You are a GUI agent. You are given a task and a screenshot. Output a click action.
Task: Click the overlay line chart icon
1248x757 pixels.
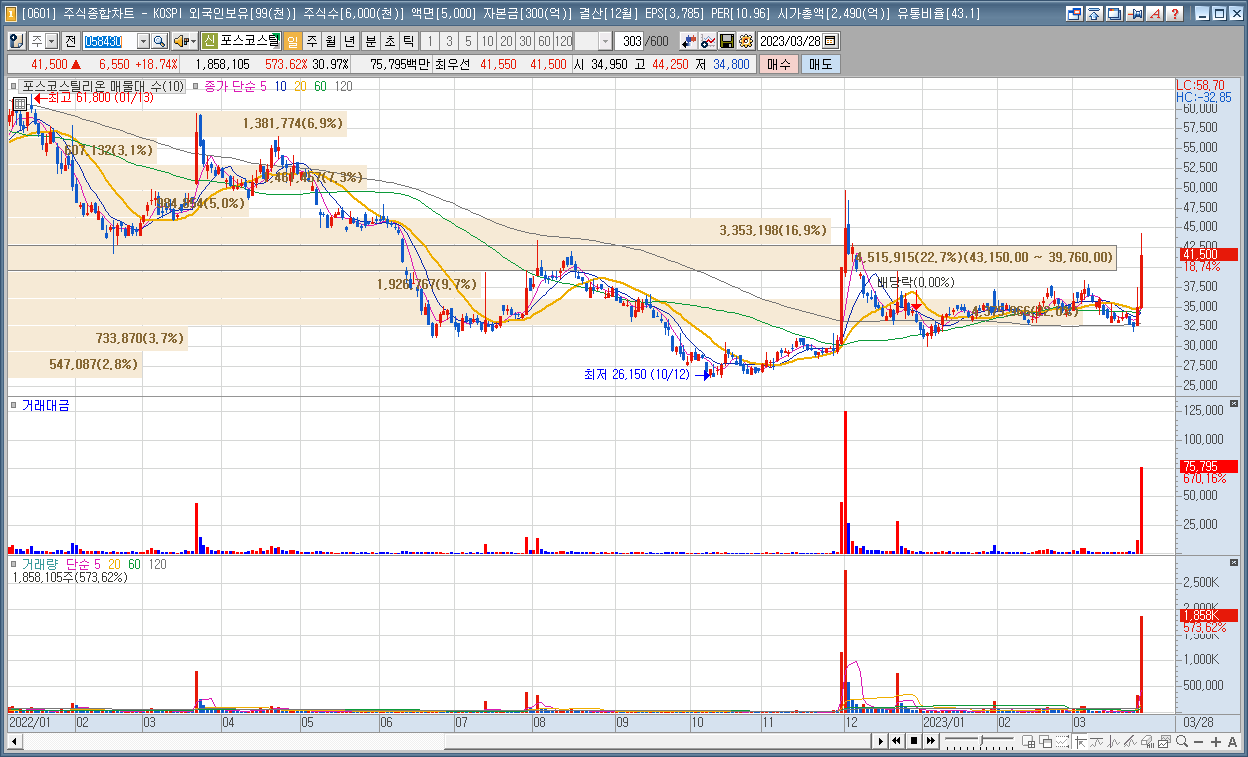pos(707,41)
